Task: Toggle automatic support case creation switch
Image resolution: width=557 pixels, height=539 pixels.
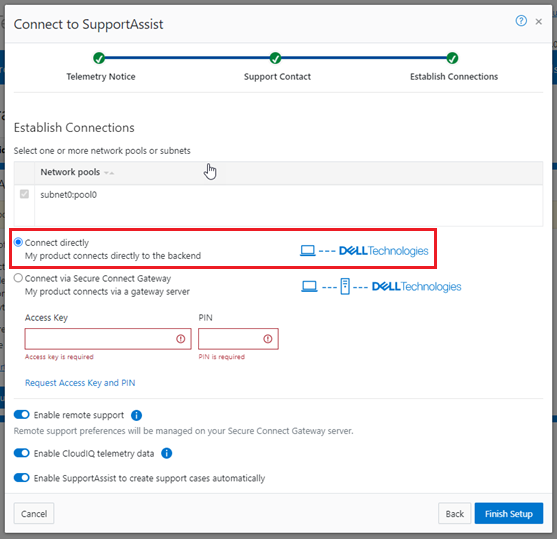Action: (21, 478)
